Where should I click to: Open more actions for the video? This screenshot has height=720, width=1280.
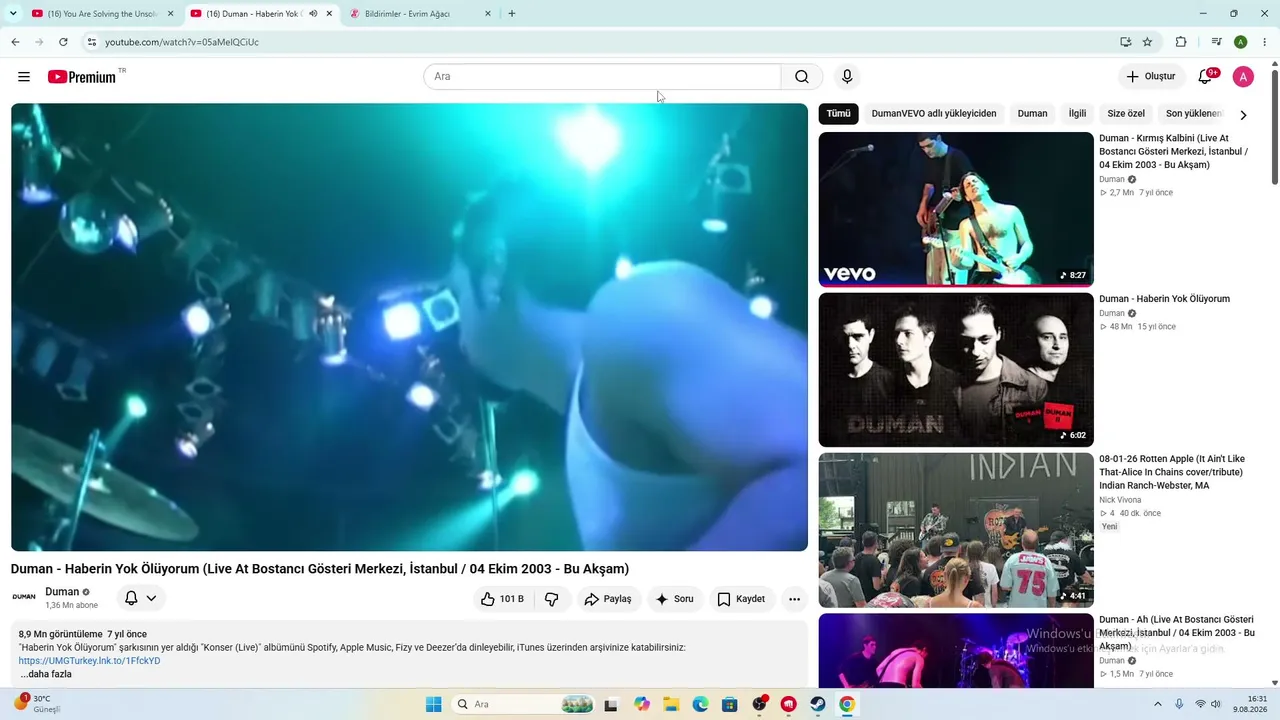pyautogui.click(x=794, y=599)
